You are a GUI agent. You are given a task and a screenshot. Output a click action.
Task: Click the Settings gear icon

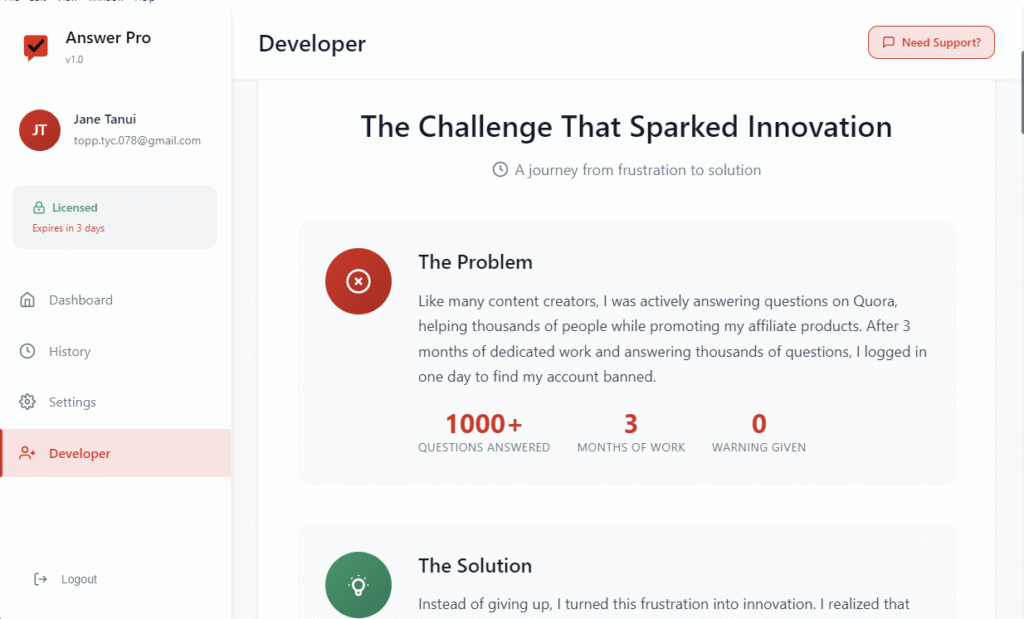point(27,402)
